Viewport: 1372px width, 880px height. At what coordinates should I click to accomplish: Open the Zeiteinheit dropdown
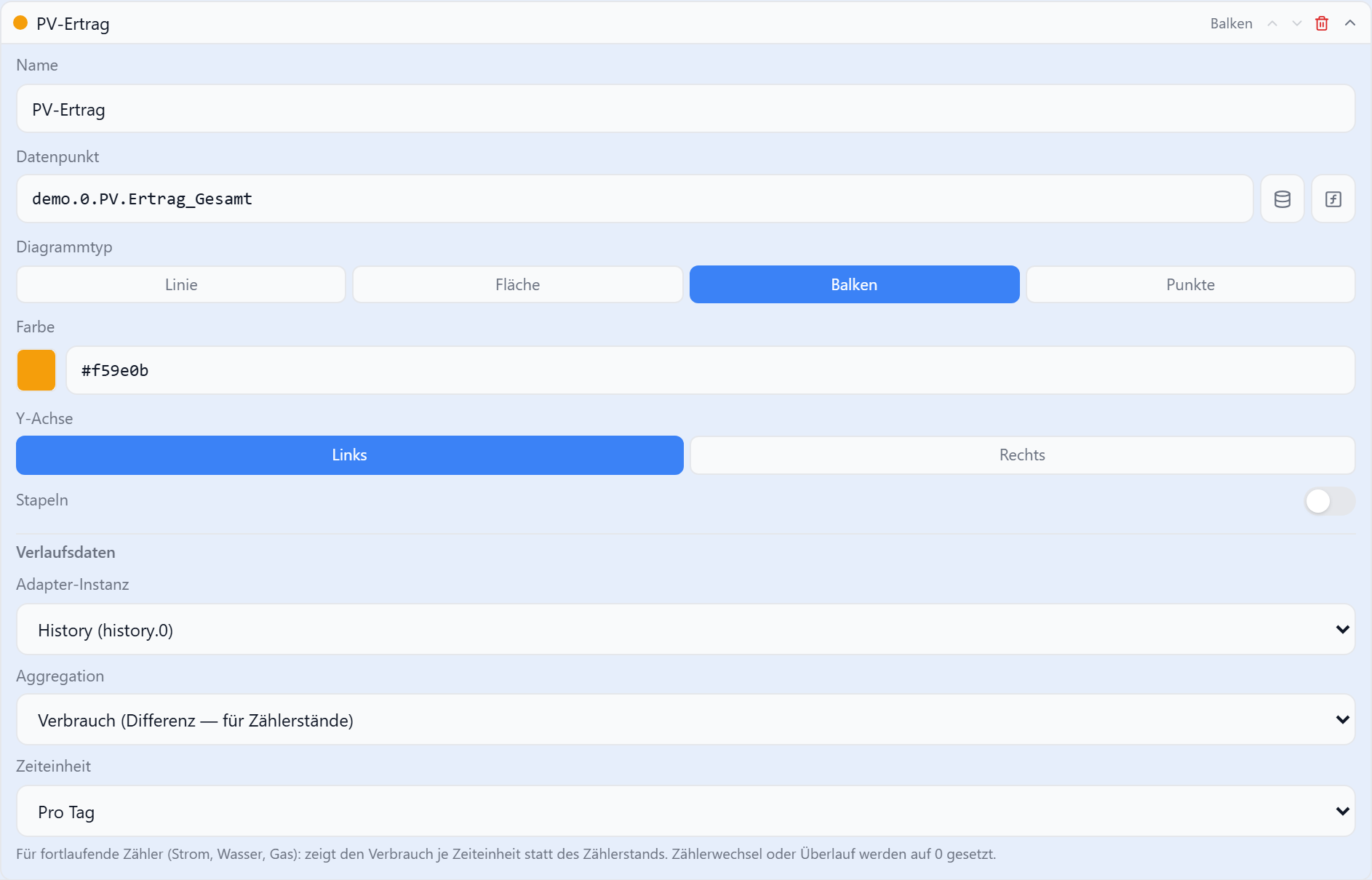(685, 812)
